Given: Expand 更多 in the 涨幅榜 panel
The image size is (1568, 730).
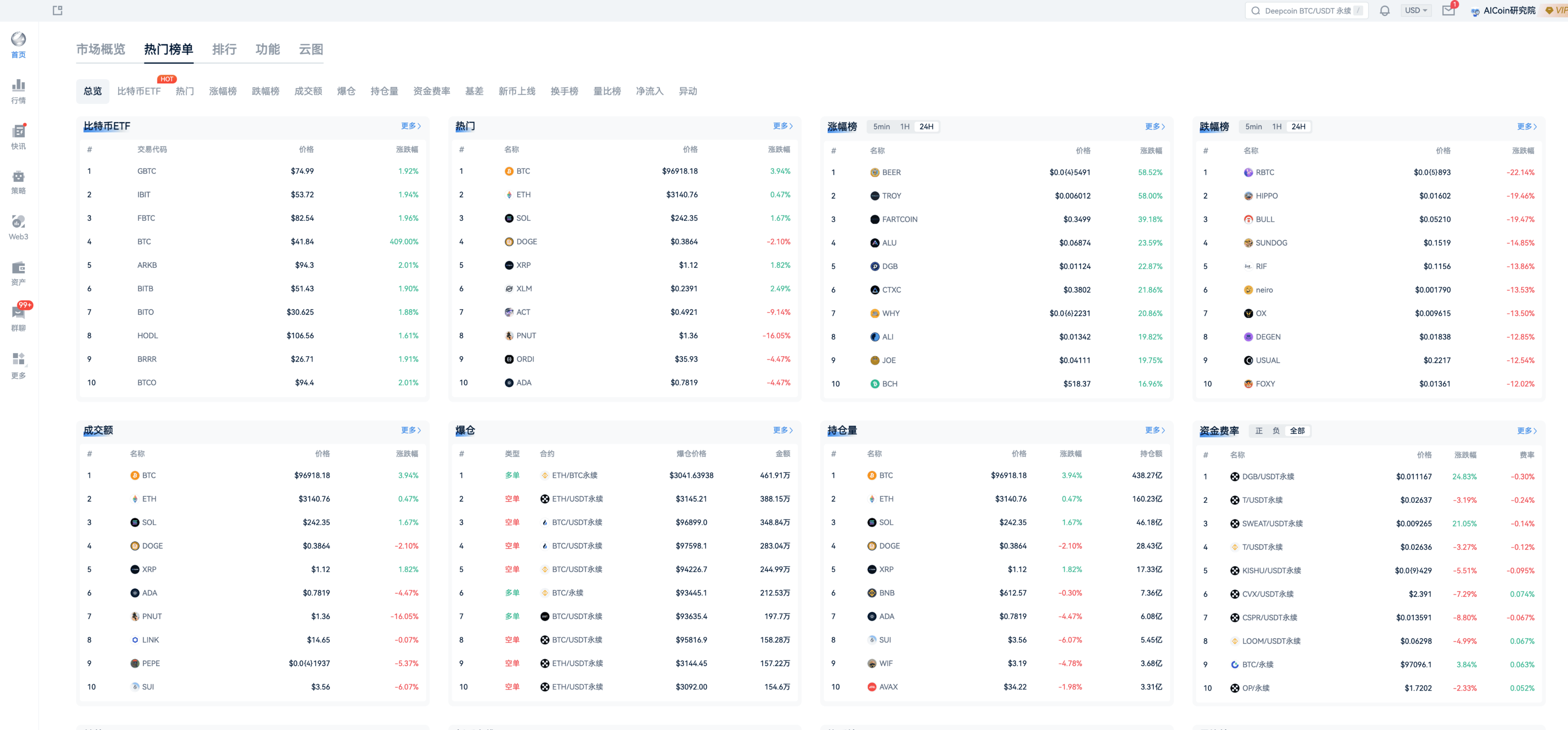Looking at the screenshot, I should (x=1155, y=127).
